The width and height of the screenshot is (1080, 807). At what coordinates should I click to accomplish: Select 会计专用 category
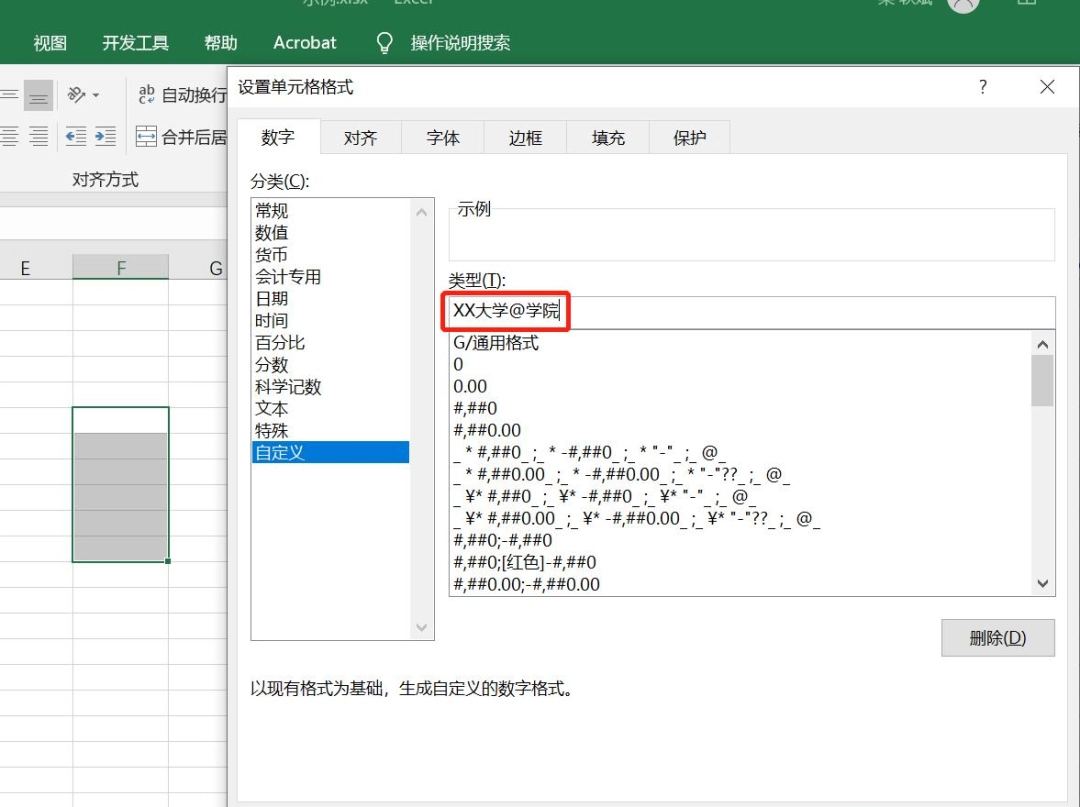coord(331,277)
